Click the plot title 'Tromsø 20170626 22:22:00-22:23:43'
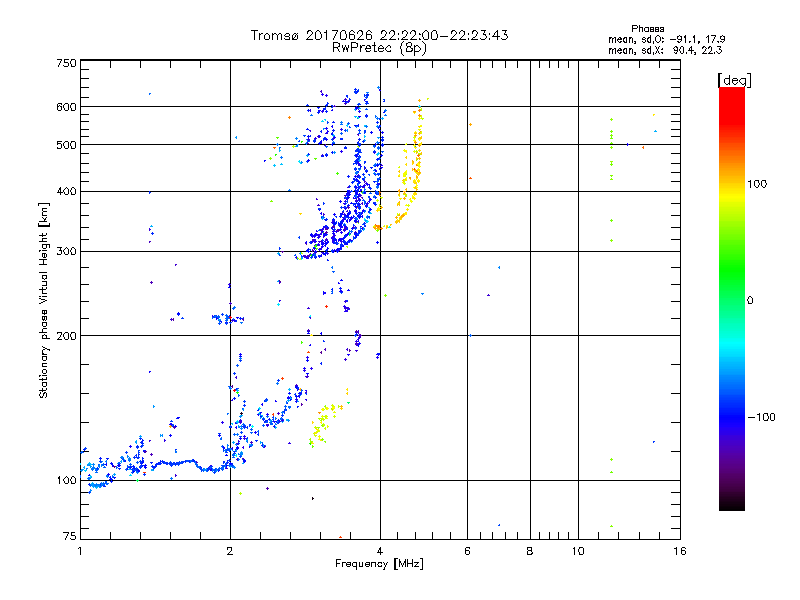This screenshot has width=800, height=600. [379, 35]
